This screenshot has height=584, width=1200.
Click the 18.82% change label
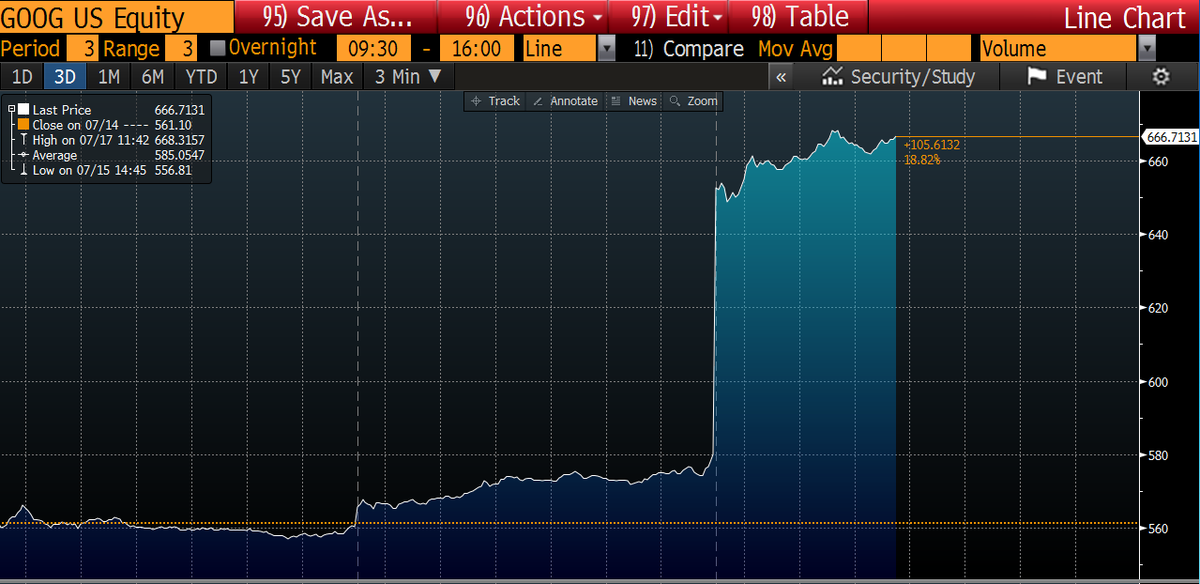tap(922, 159)
